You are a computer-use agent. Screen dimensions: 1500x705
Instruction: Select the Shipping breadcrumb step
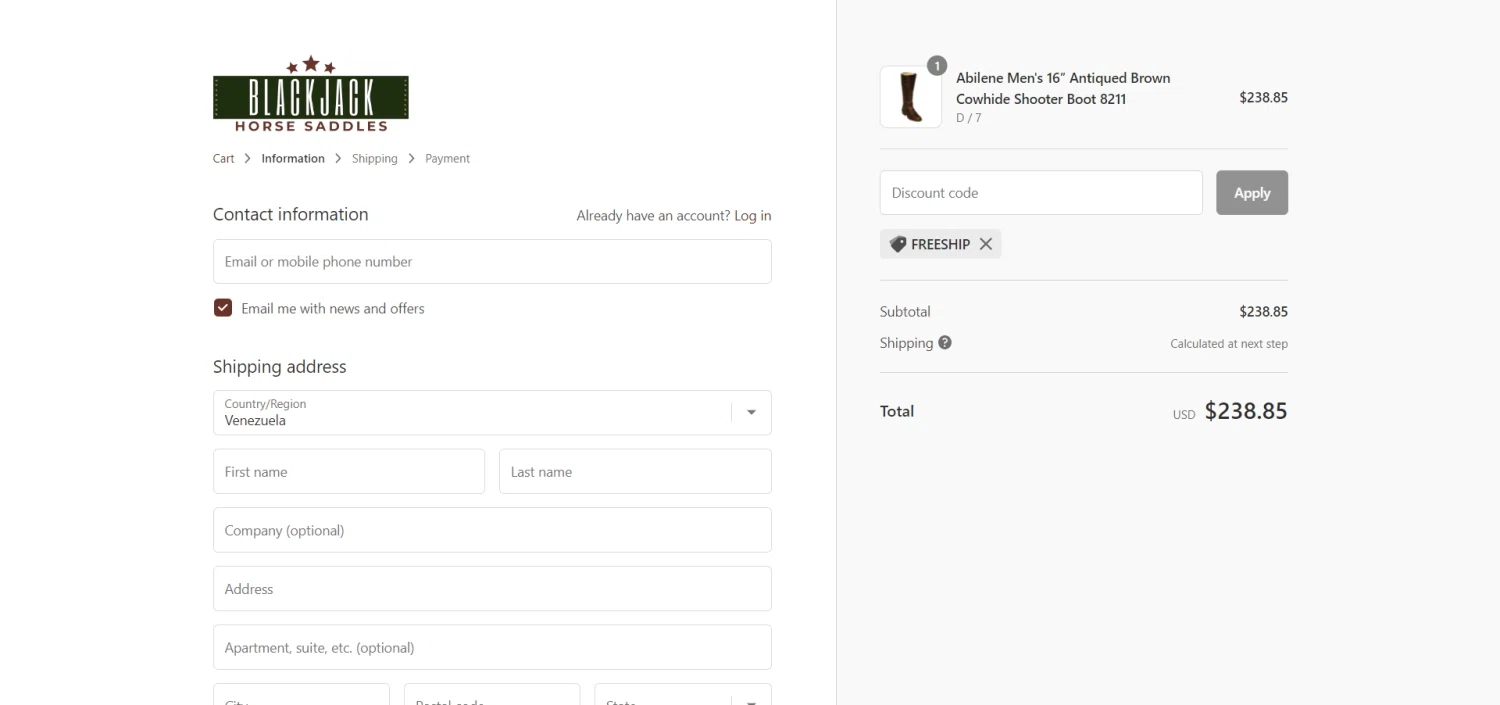click(x=375, y=158)
